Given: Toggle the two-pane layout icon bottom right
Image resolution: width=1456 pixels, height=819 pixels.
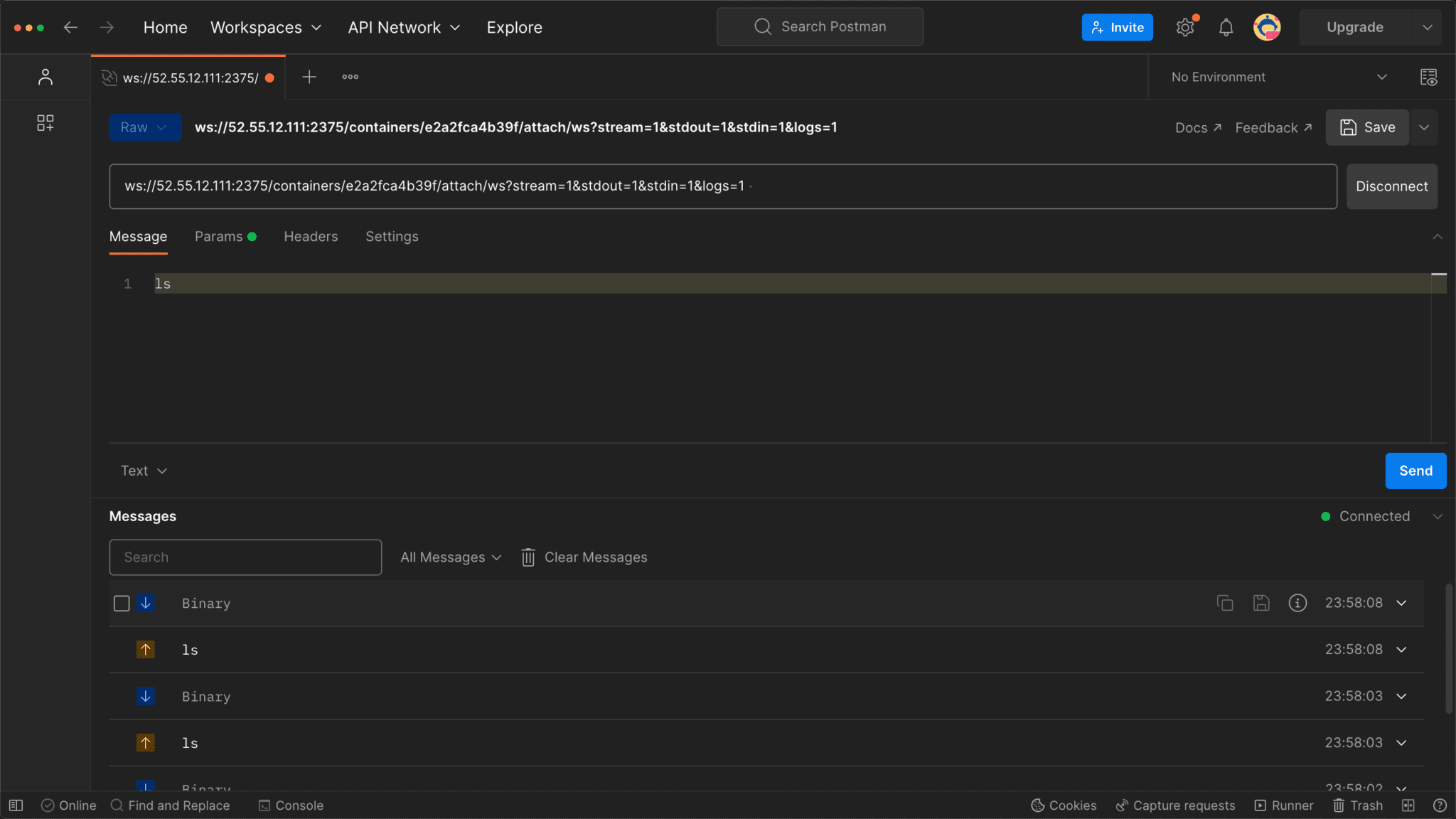Looking at the screenshot, I should point(1407,805).
